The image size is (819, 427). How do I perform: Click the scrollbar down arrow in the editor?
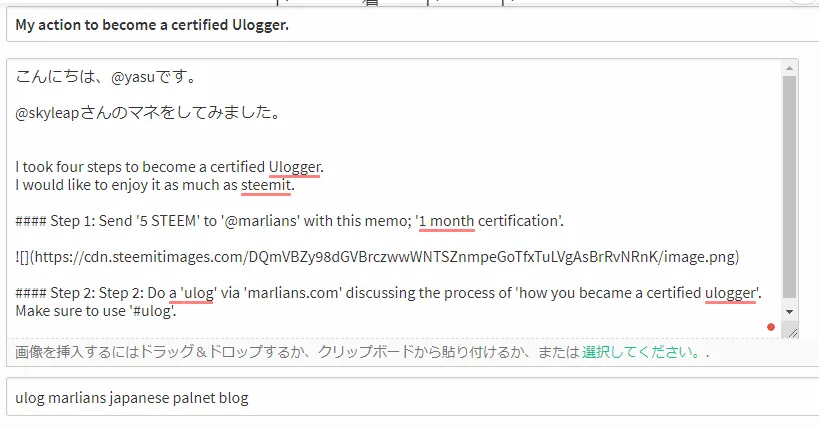point(789,312)
